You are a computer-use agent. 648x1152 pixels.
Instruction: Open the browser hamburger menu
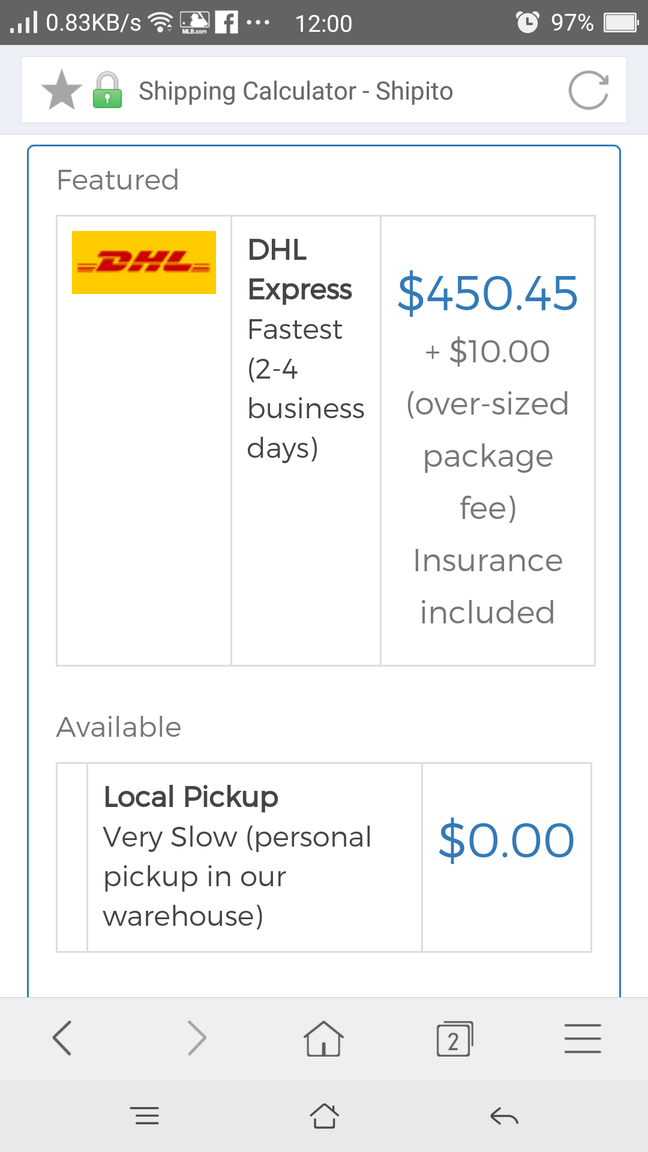tap(583, 1039)
